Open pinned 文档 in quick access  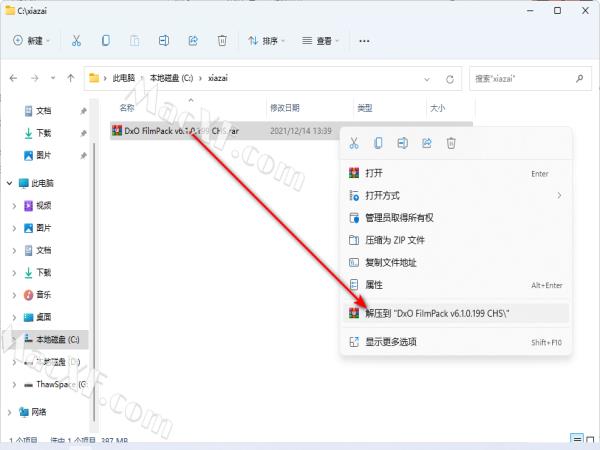click(44, 111)
